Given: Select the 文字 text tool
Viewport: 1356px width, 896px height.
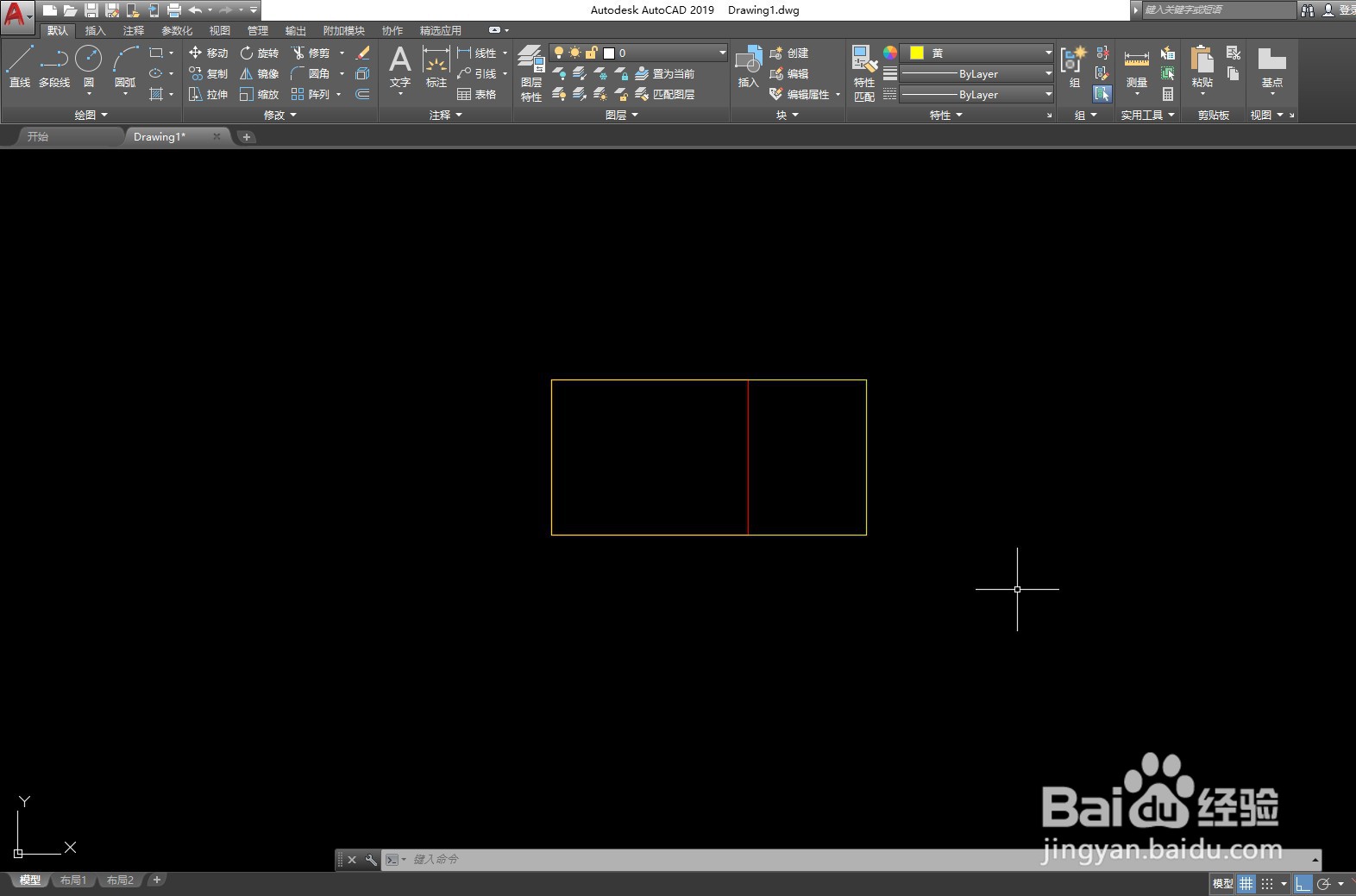Looking at the screenshot, I should coord(400,67).
